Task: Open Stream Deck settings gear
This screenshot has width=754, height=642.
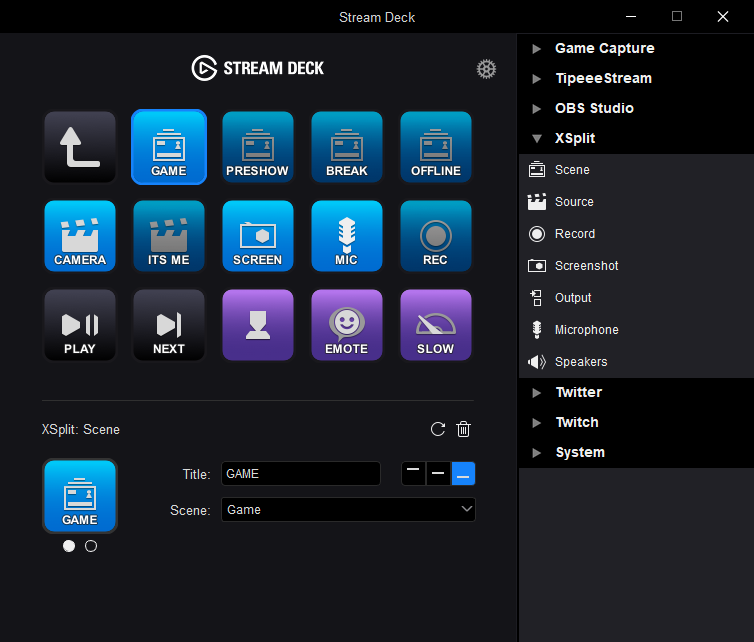Action: coord(486,69)
